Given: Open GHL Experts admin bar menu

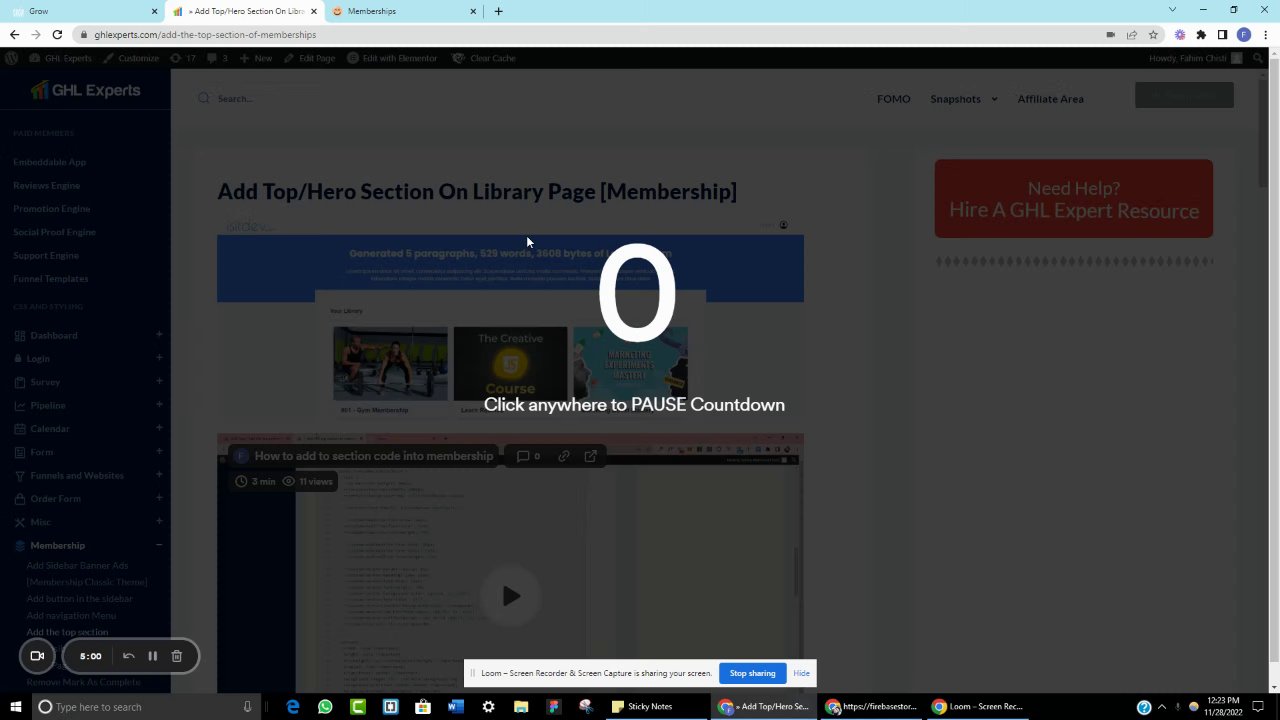Looking at the screenshot, I should coord(60,58).
